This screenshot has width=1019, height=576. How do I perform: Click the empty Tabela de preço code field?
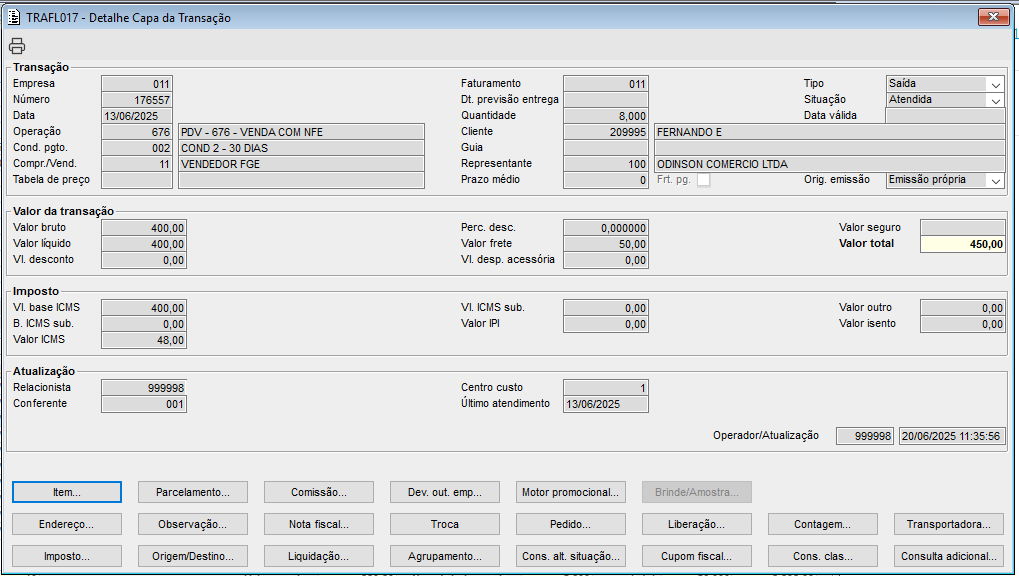137,180
